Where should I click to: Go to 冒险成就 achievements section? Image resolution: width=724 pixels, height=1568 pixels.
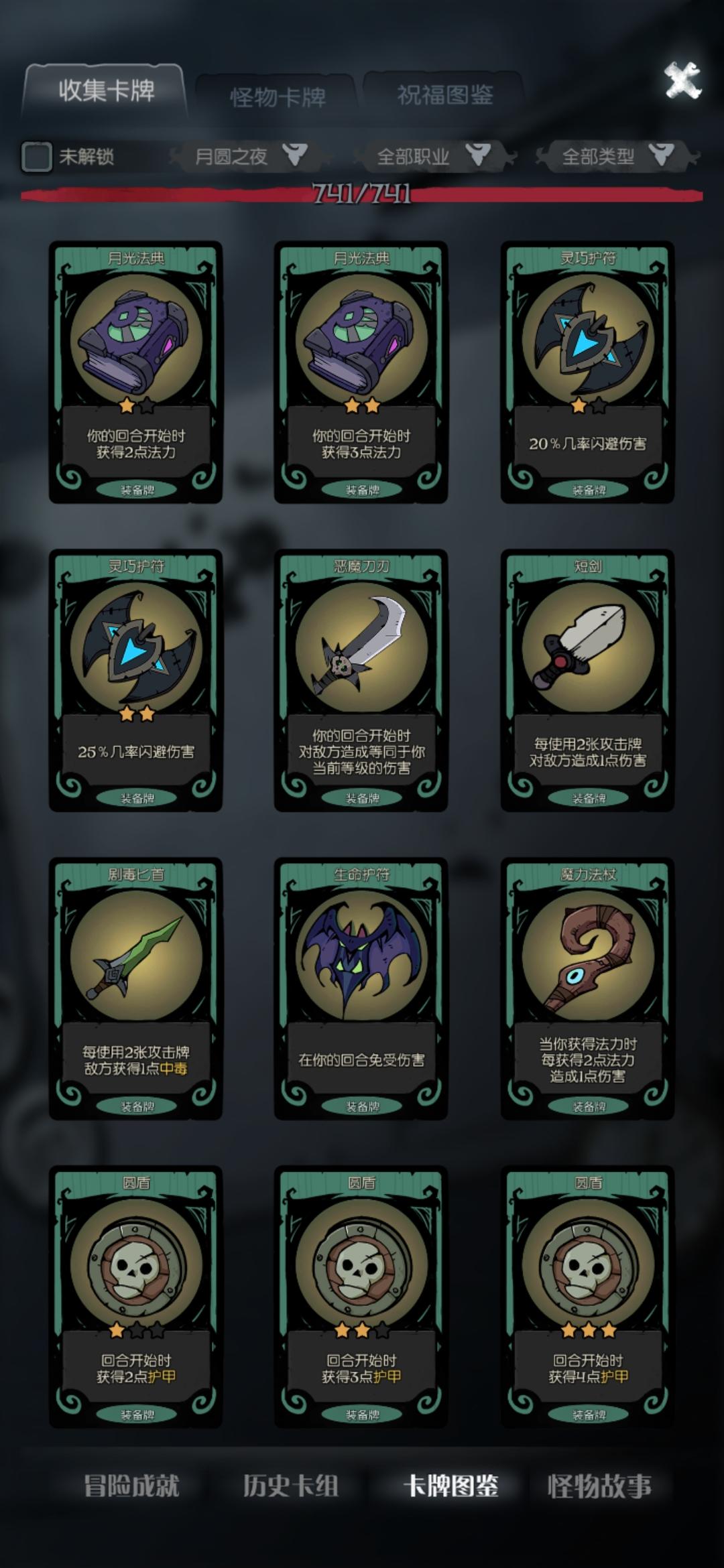(x=131, y=1486)
